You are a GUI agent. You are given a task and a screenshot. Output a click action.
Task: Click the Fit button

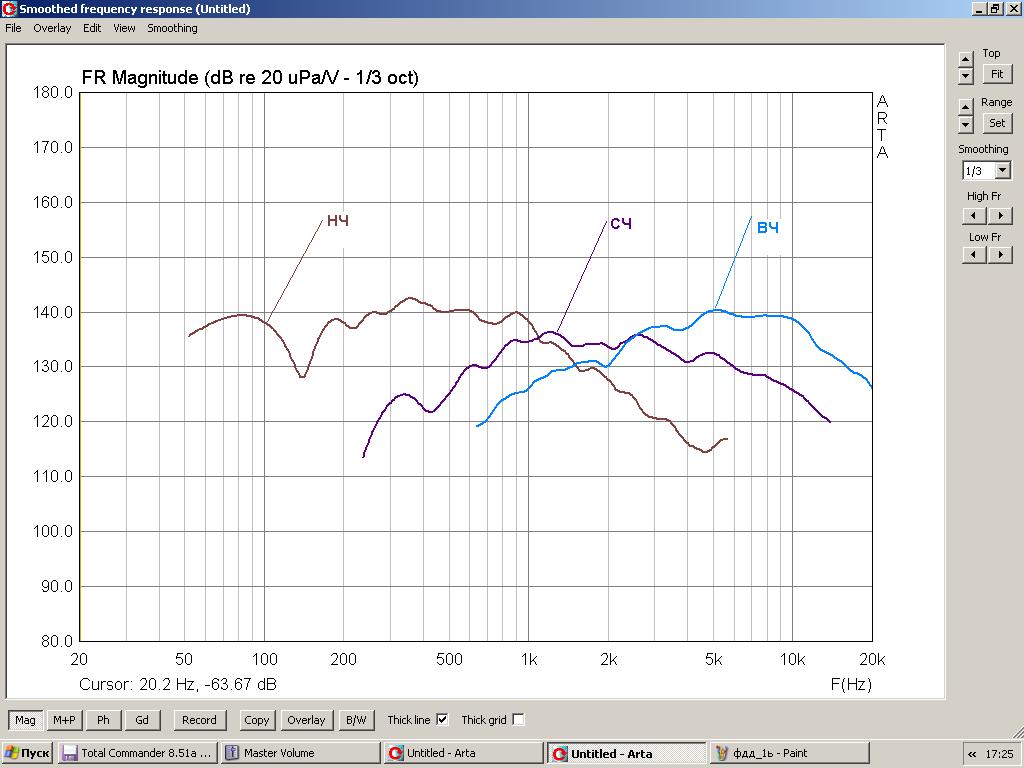click(997, 74)
